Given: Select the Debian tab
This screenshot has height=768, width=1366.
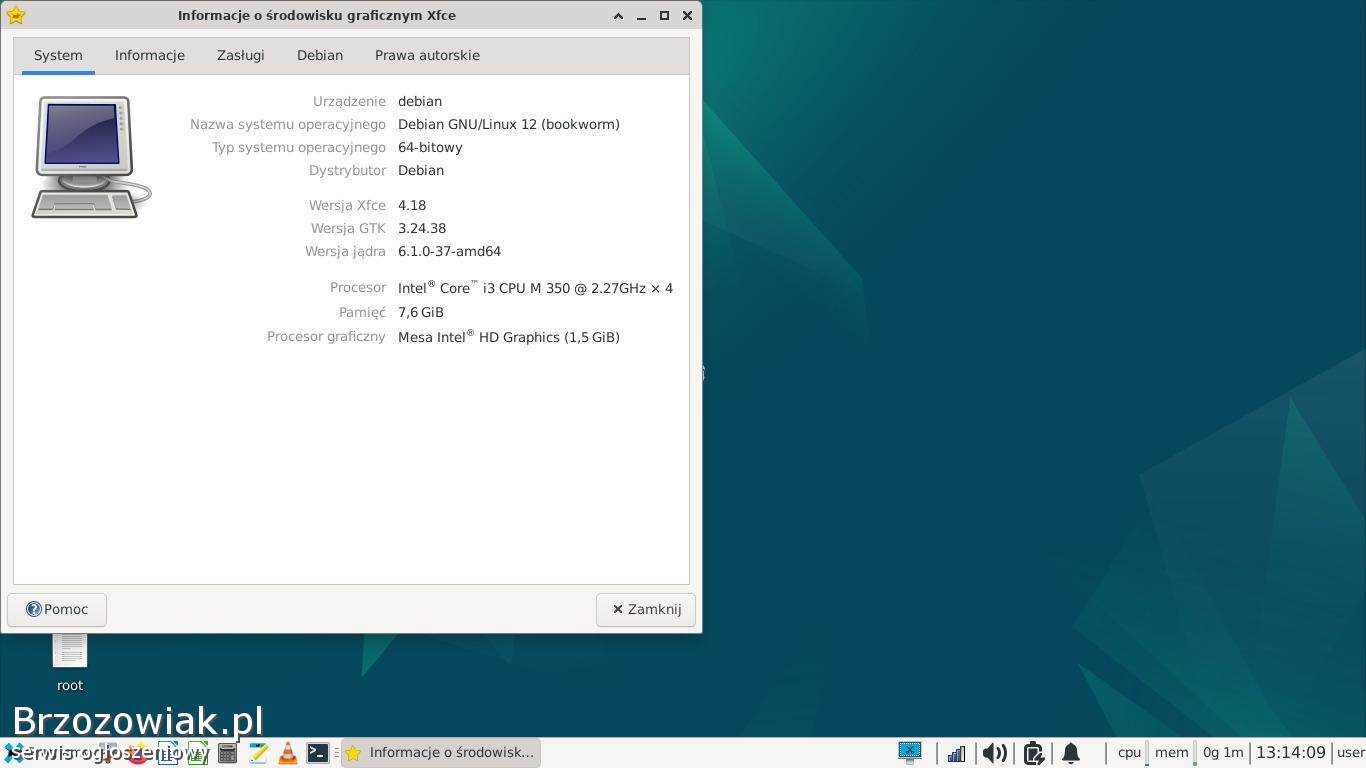Looking at the screenshot, I should point(320,56).
